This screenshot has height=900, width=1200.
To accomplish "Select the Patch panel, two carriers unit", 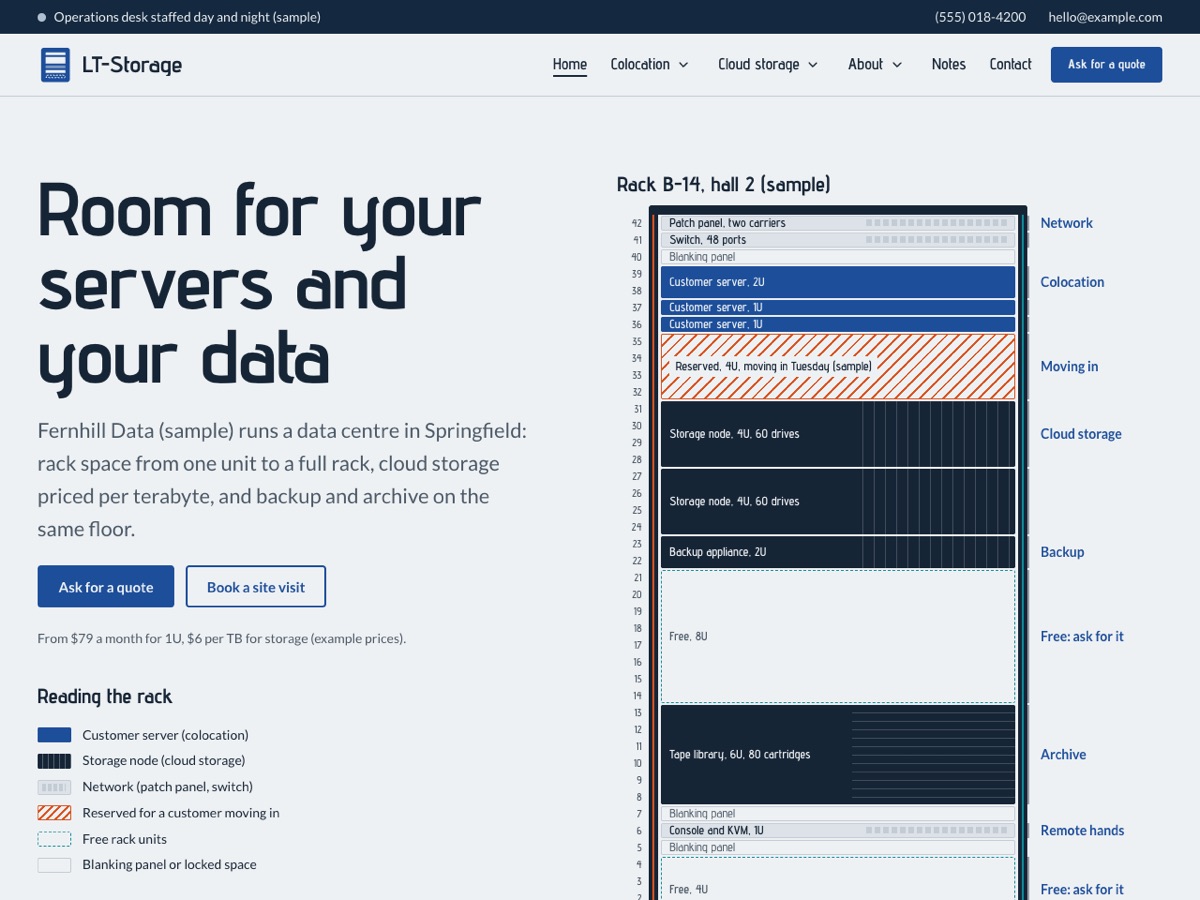I will [x=838, y=223].
